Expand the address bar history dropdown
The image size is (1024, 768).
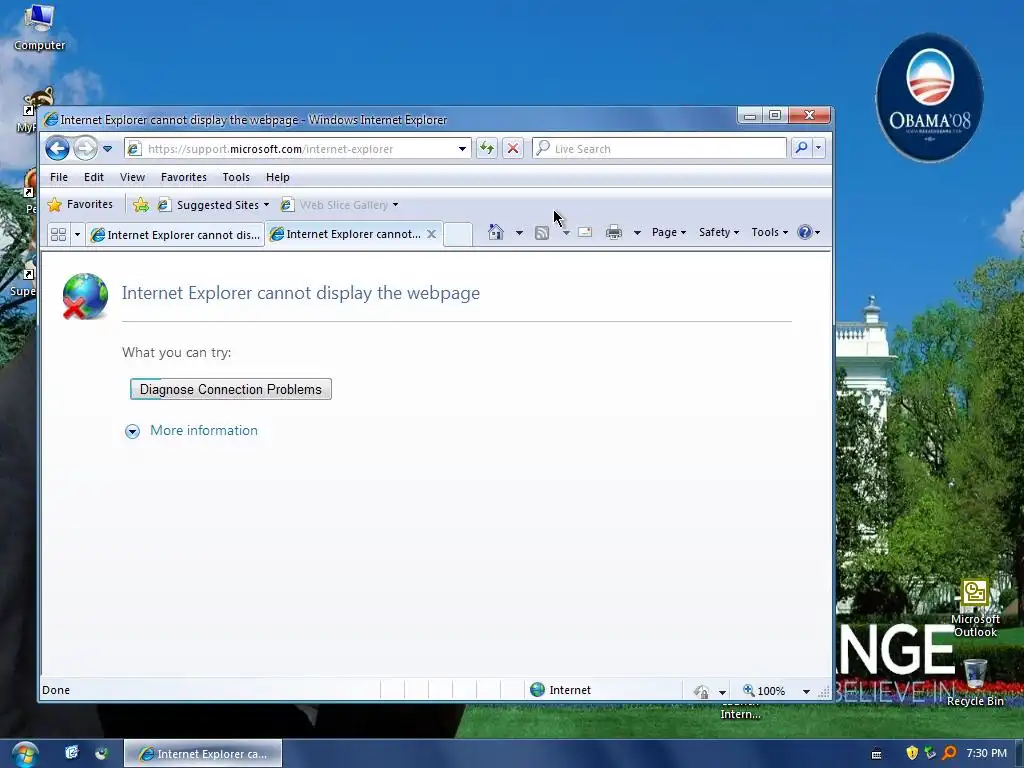click(462, 149)
